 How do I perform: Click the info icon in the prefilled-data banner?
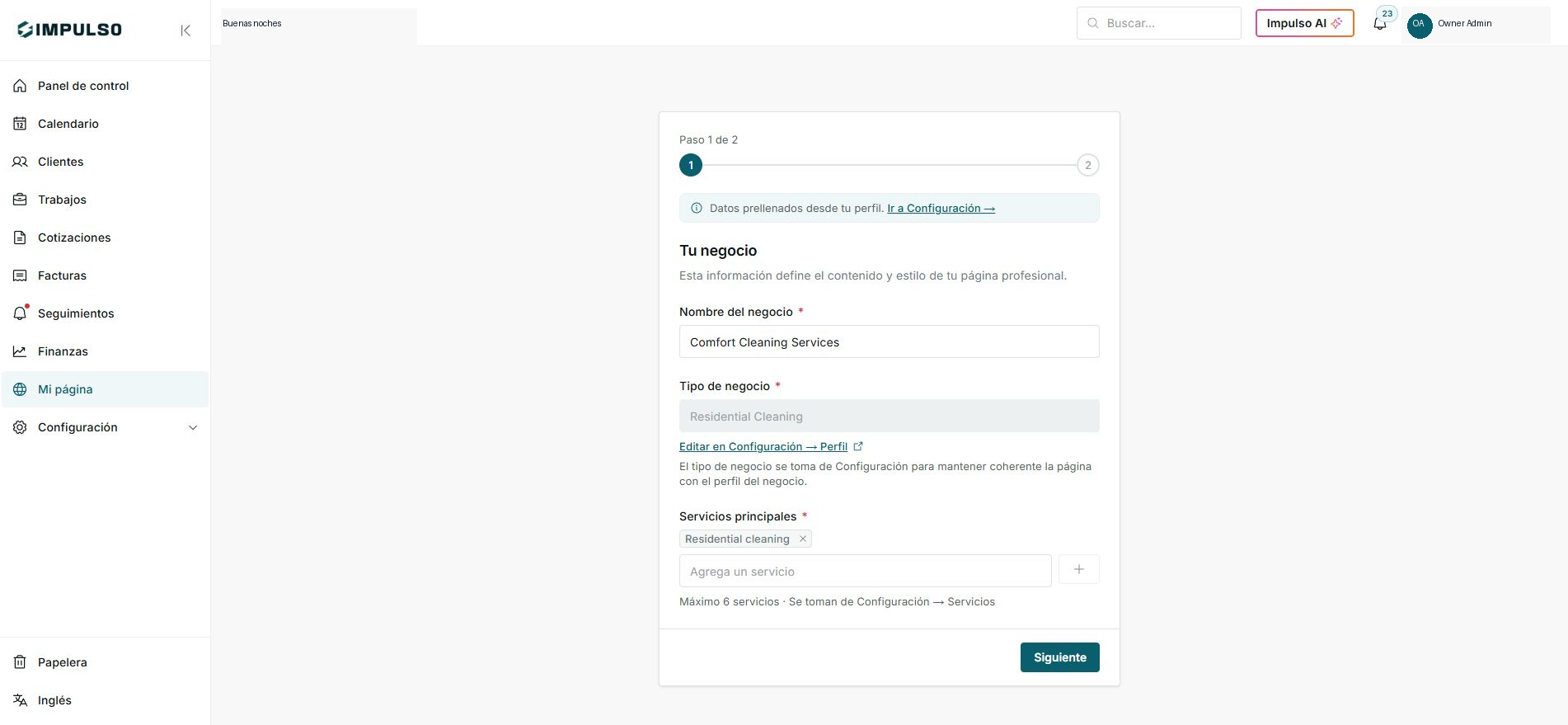(697, 208)
